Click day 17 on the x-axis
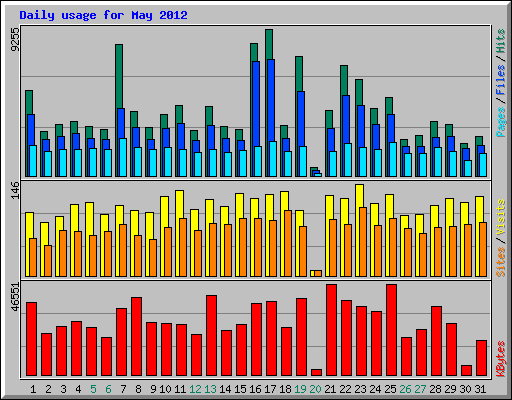The image size is (512, 400). (270, 389)
